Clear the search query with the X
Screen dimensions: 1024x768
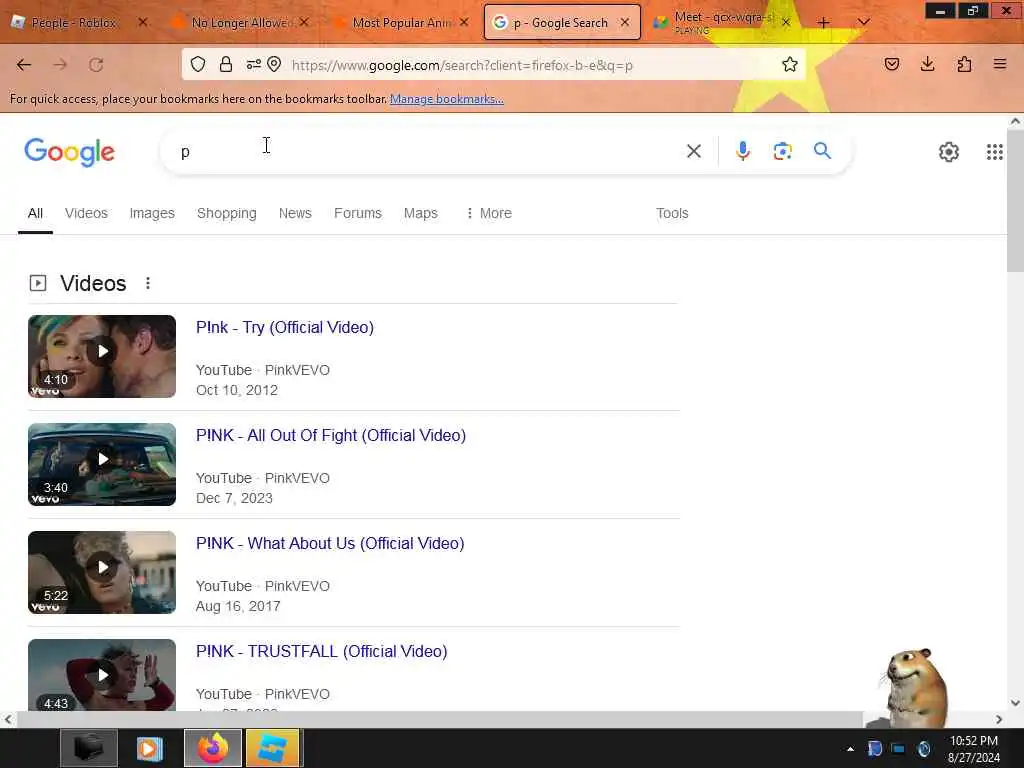(694, 152)
